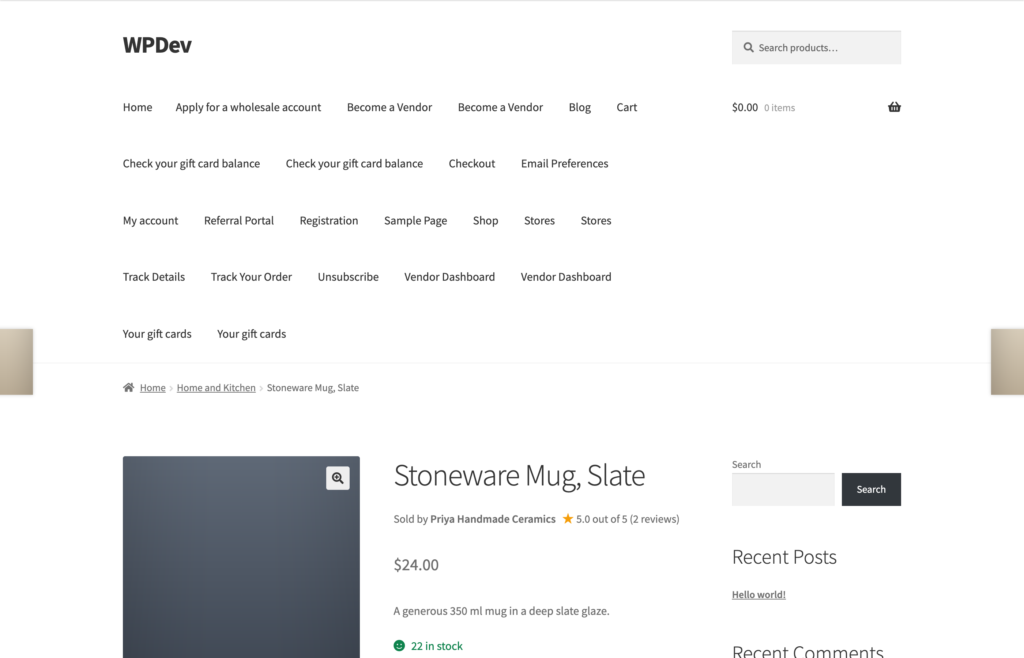Zoom the product image with the magnifier icon
The image size is (1024, 658).
338,478
